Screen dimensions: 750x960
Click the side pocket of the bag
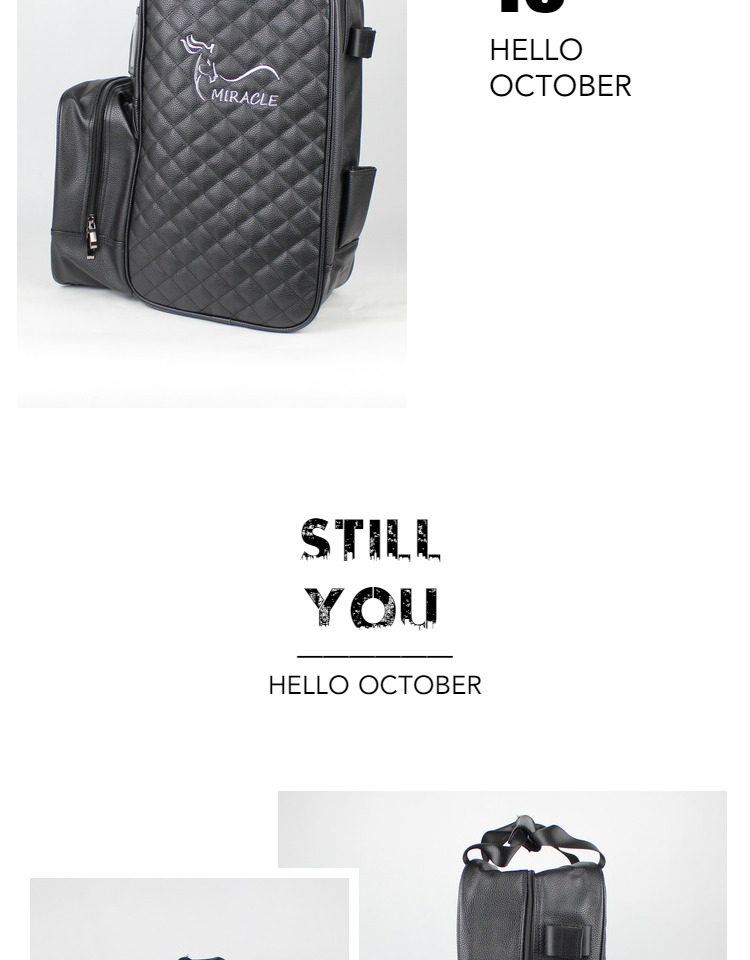(94, 182)
